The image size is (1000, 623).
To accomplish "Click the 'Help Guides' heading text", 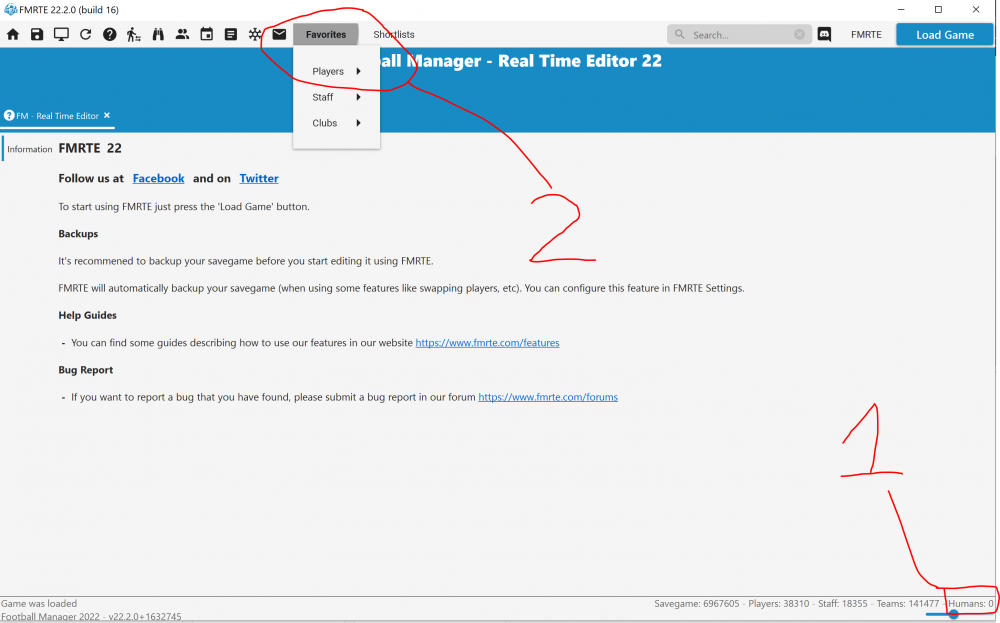I will [87, 315].
